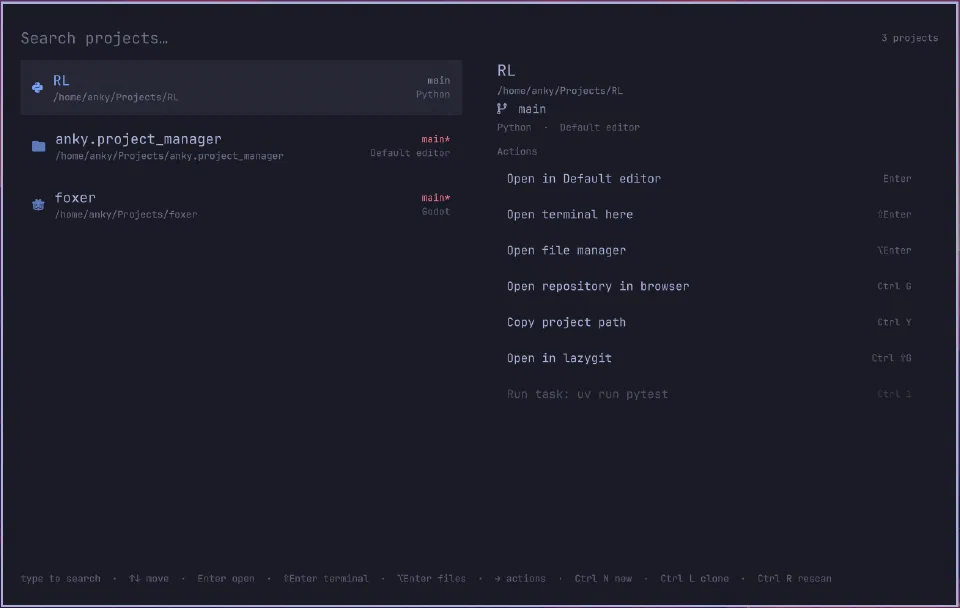The height and width of the screenshot is (608, 960).
Task: Click the Godot icon beside foxer
Action: click(x=38, y=205)
